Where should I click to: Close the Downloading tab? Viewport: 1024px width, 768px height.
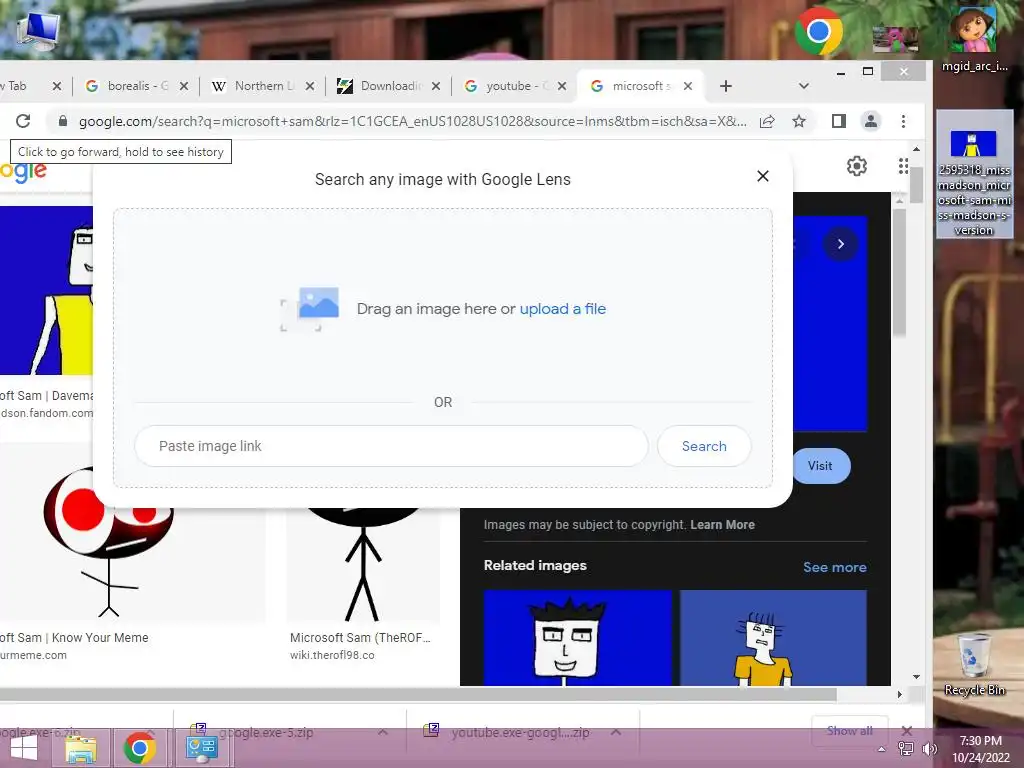[x=436, y=86]
